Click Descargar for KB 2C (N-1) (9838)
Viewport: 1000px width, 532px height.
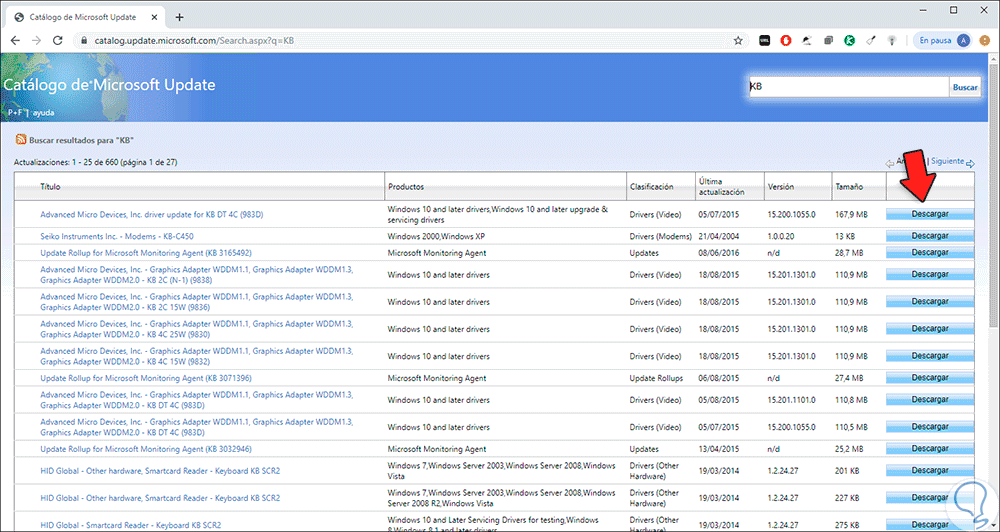pos(930,274)
